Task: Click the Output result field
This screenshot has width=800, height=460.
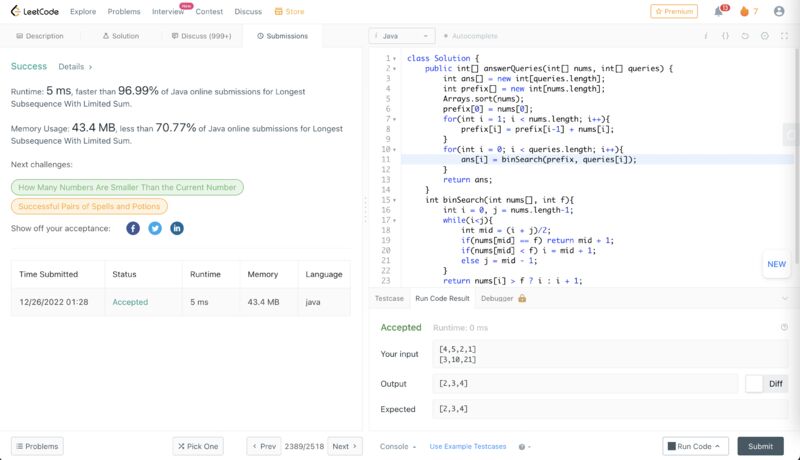Action: (585, 384)
